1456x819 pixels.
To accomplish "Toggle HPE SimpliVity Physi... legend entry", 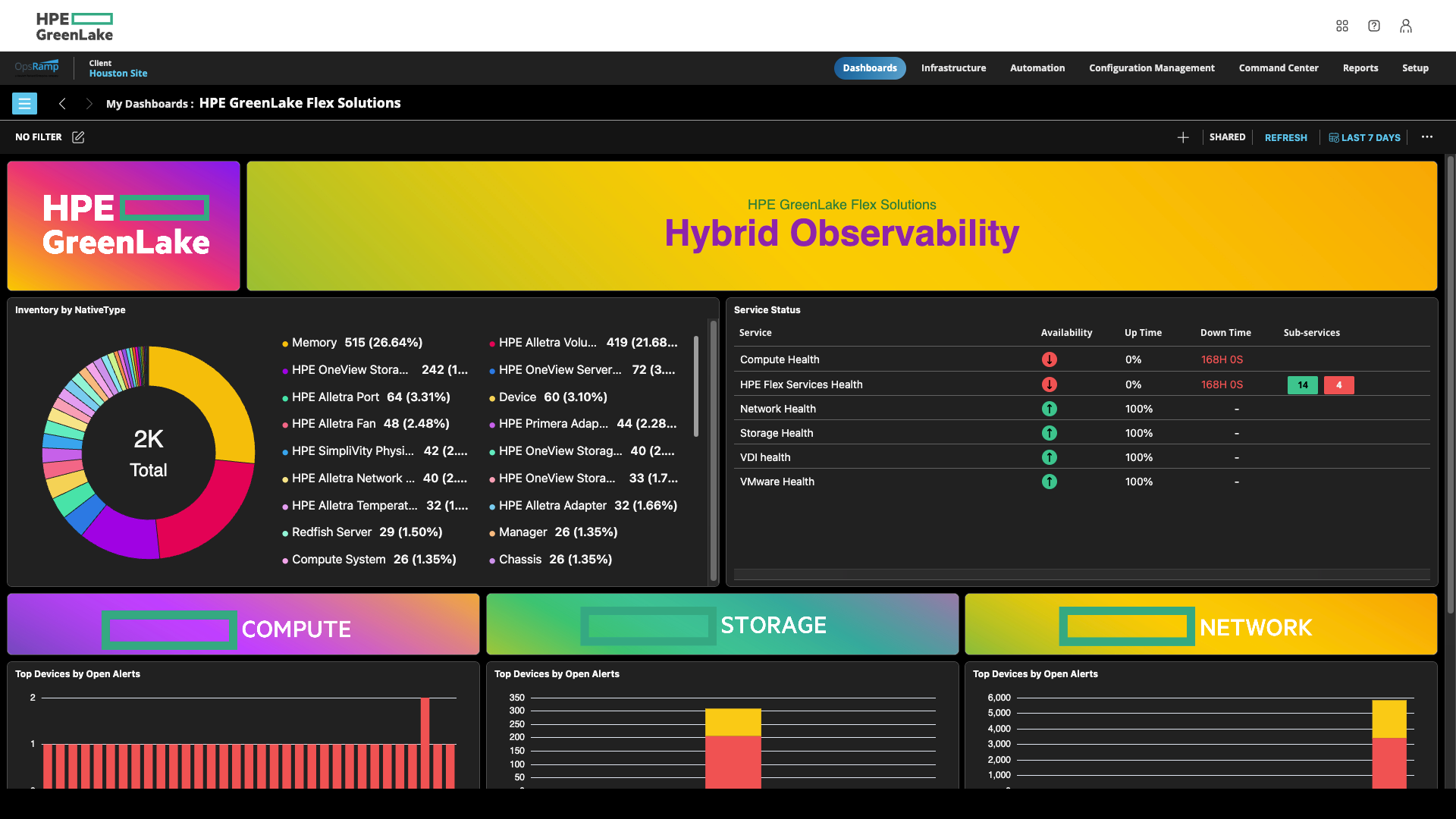I will pos(375,451).
